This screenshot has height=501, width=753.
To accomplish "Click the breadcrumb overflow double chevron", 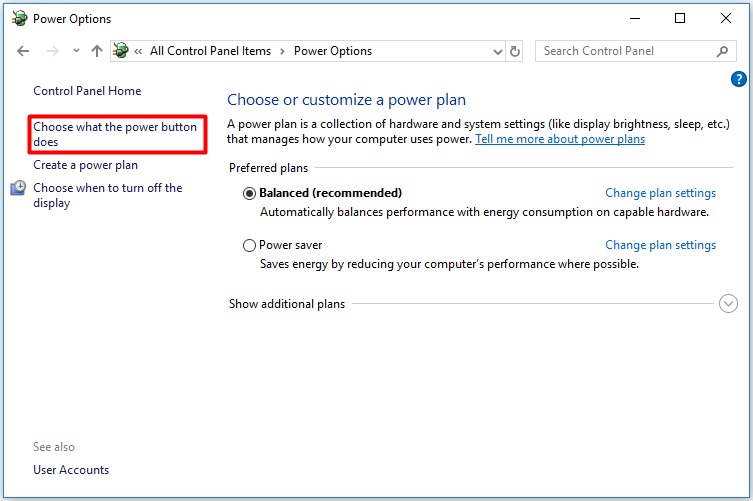I will coord(138,51).
